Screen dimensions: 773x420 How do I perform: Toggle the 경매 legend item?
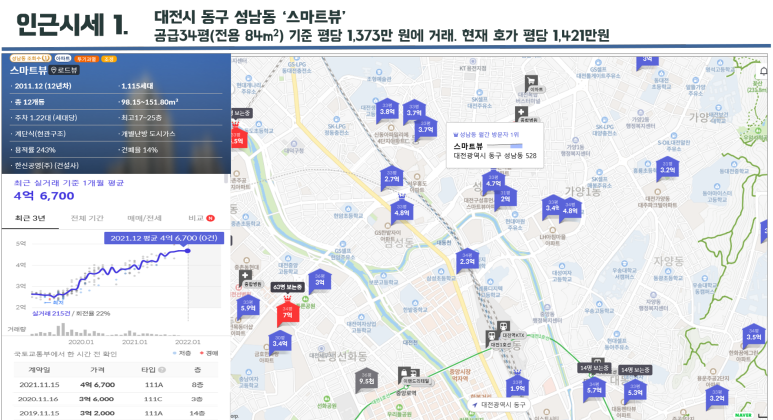coord(209,353)
